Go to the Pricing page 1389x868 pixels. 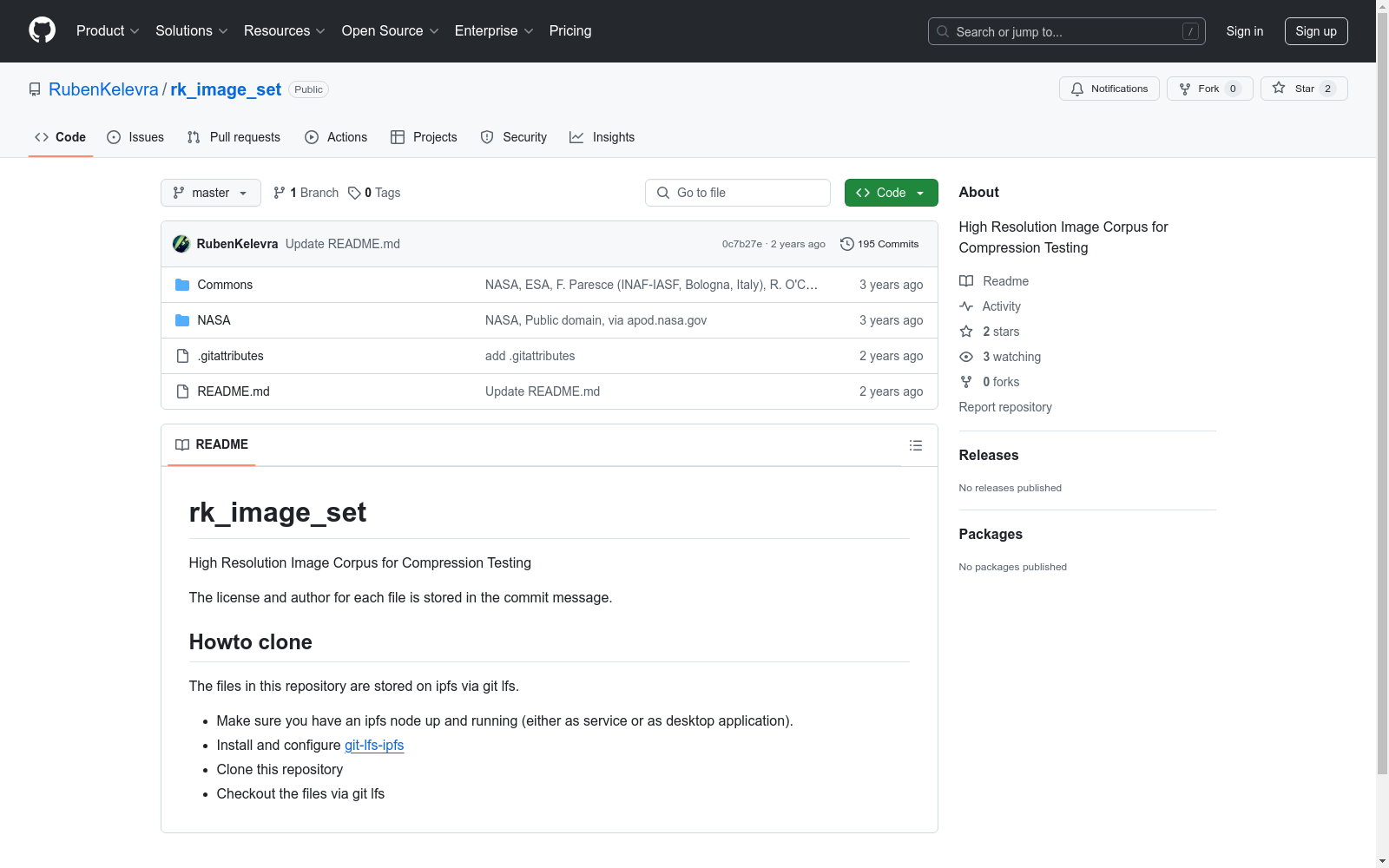pos(570,31)
